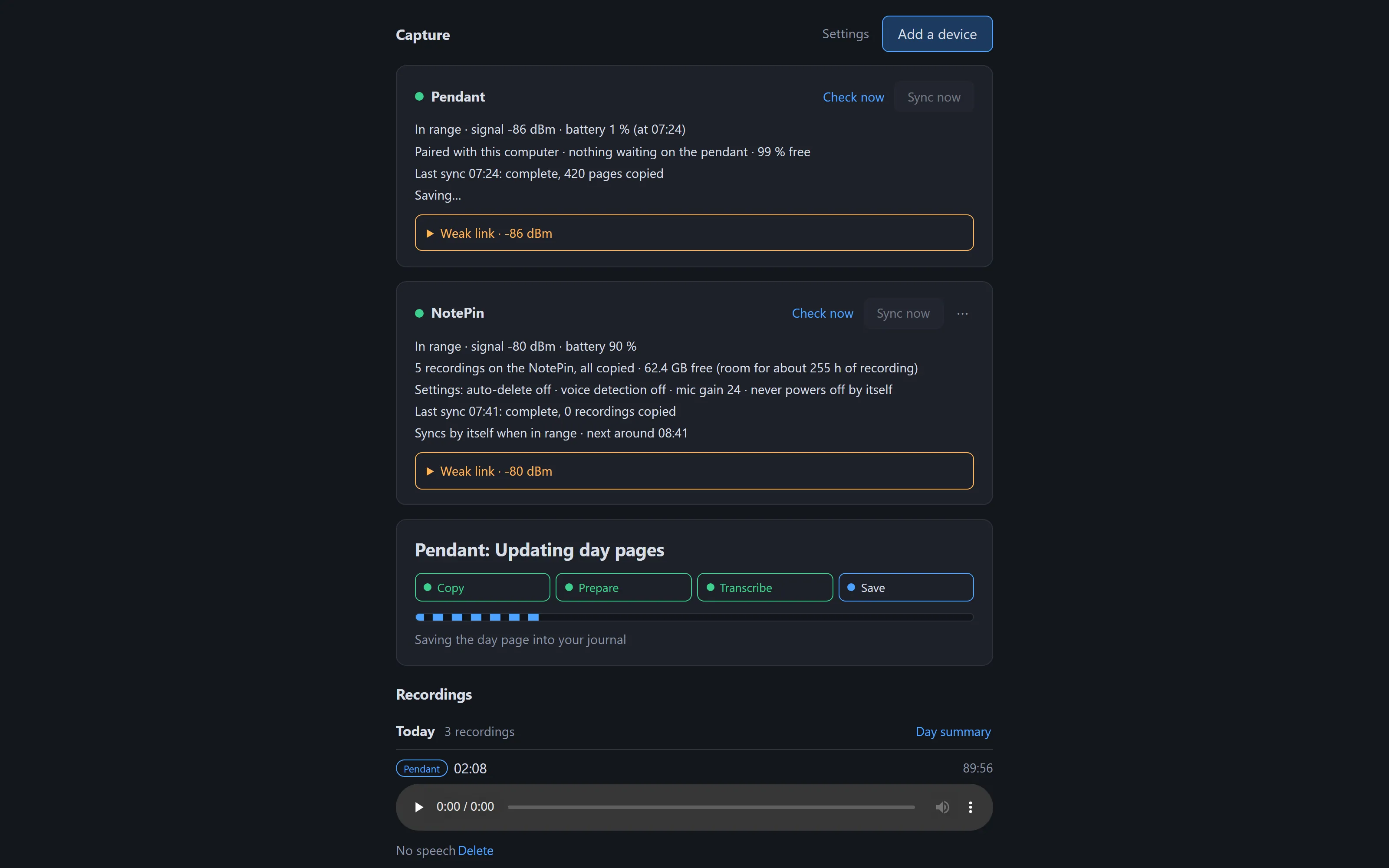Click the NotePin device name
Image resolution: width=1389 pixels, height=868 pixels.
458,313
